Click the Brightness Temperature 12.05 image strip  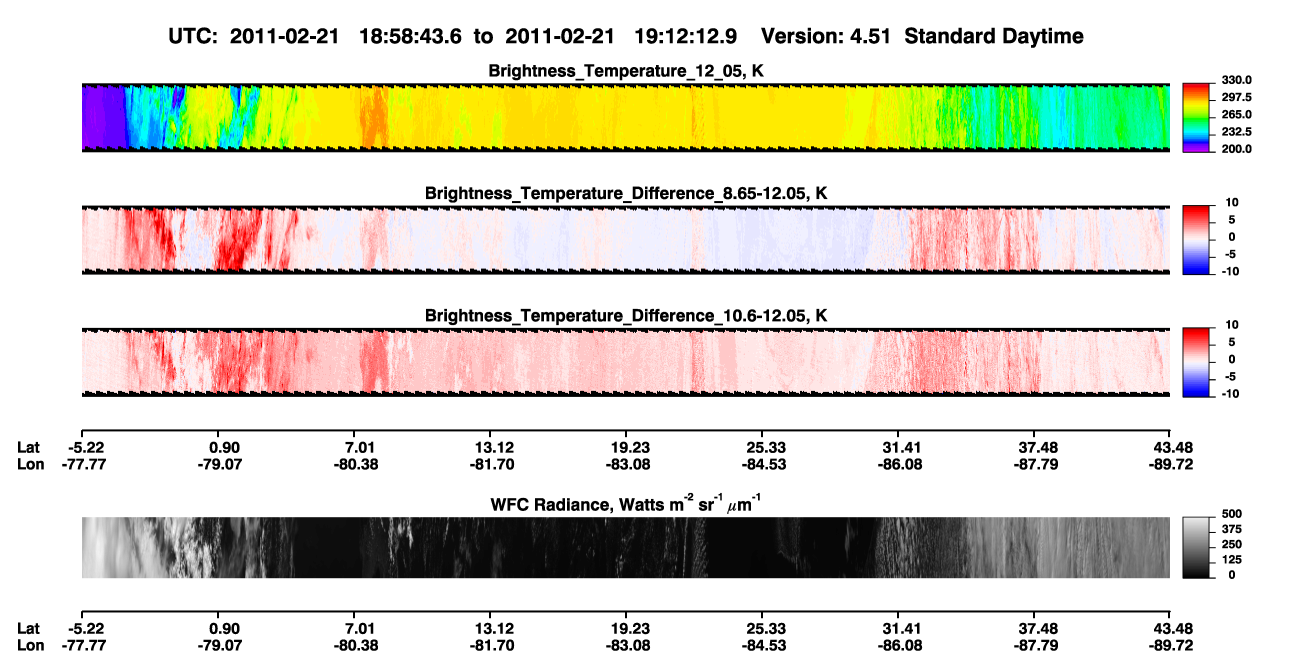[626, 117]
